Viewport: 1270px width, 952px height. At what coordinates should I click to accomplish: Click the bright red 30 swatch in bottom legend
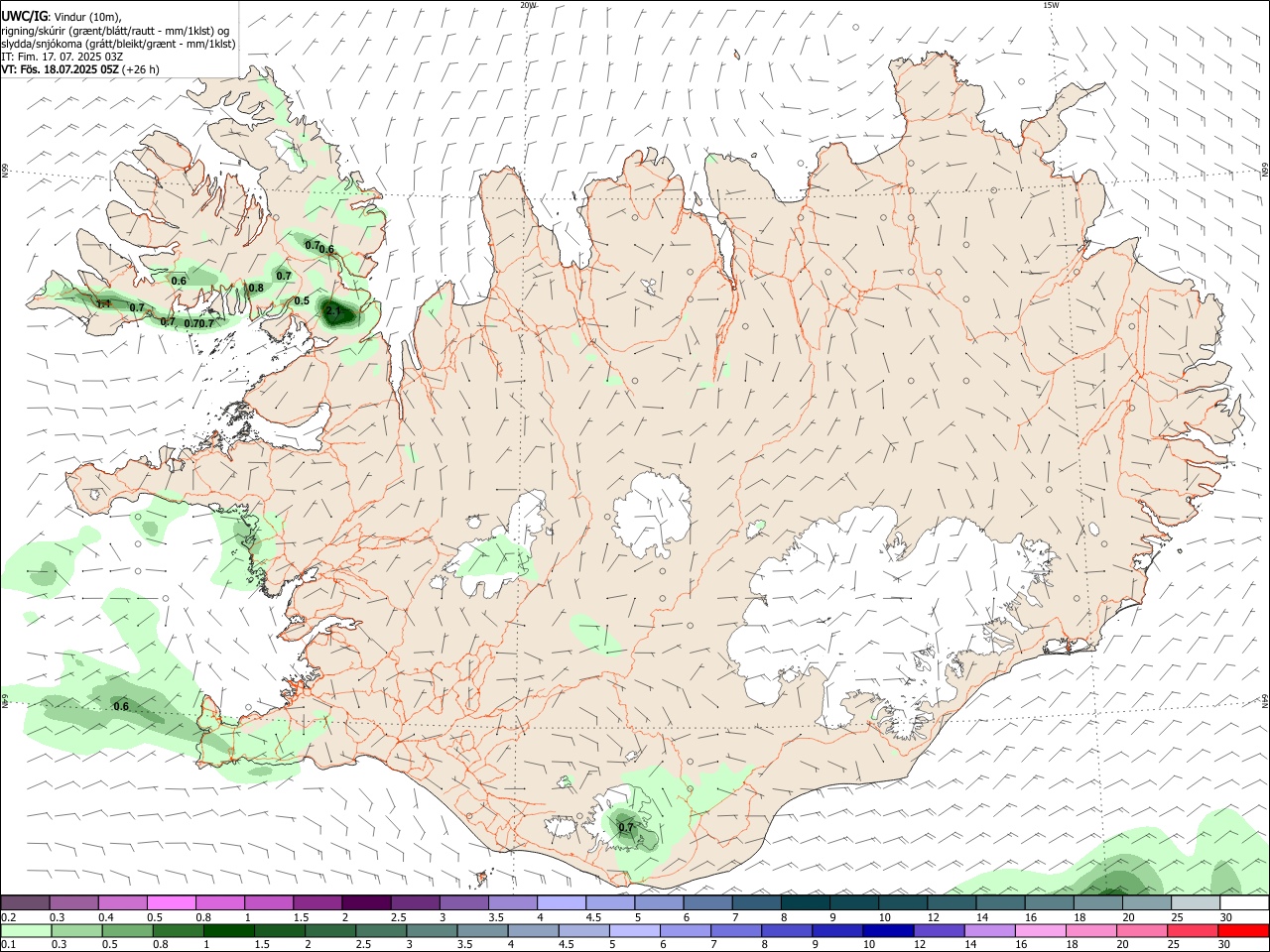[x=1243, y=931]
